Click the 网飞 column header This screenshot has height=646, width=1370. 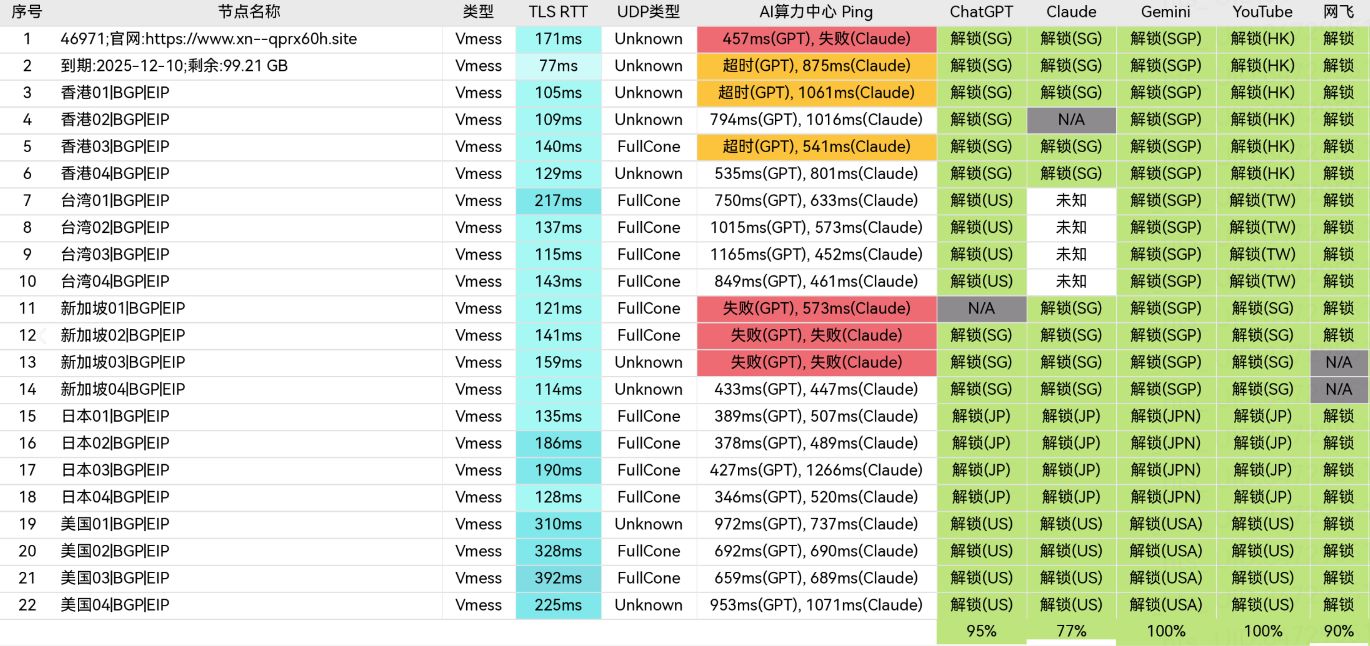1338,12
